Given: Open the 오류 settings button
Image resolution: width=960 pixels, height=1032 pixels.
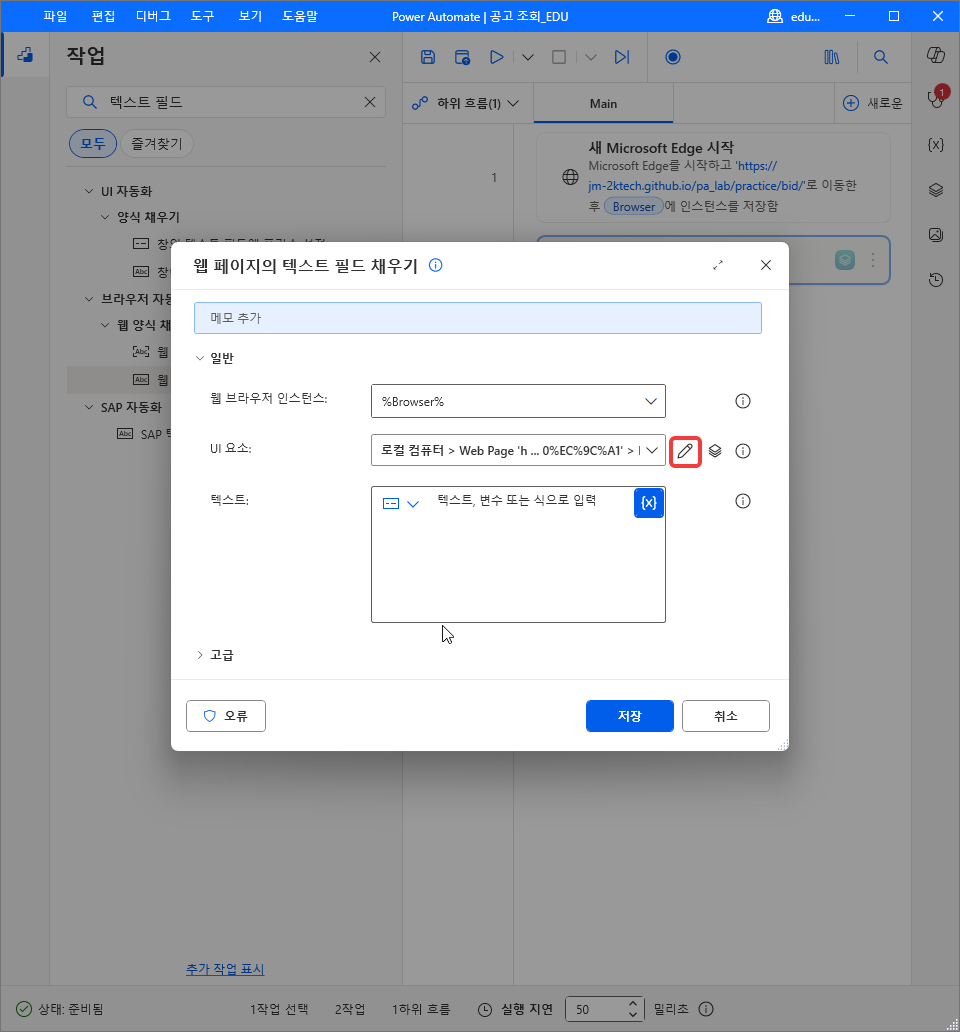Looking at the screenshot, I should click(x=226, y=716).
